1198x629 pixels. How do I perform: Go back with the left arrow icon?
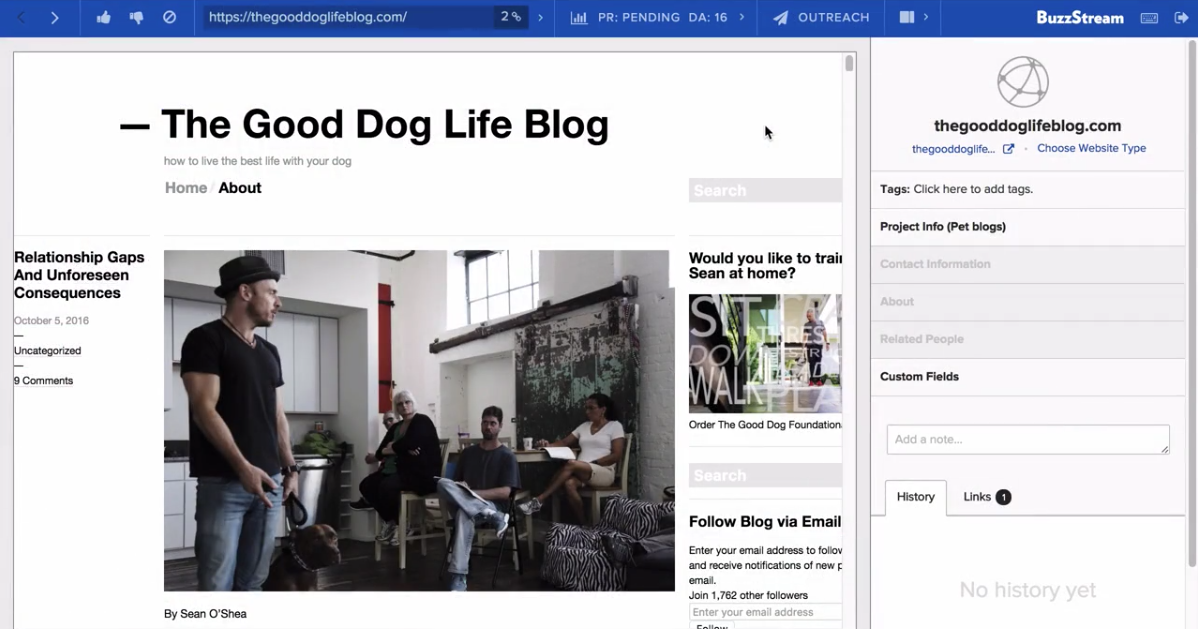click(x=21, y=18)
